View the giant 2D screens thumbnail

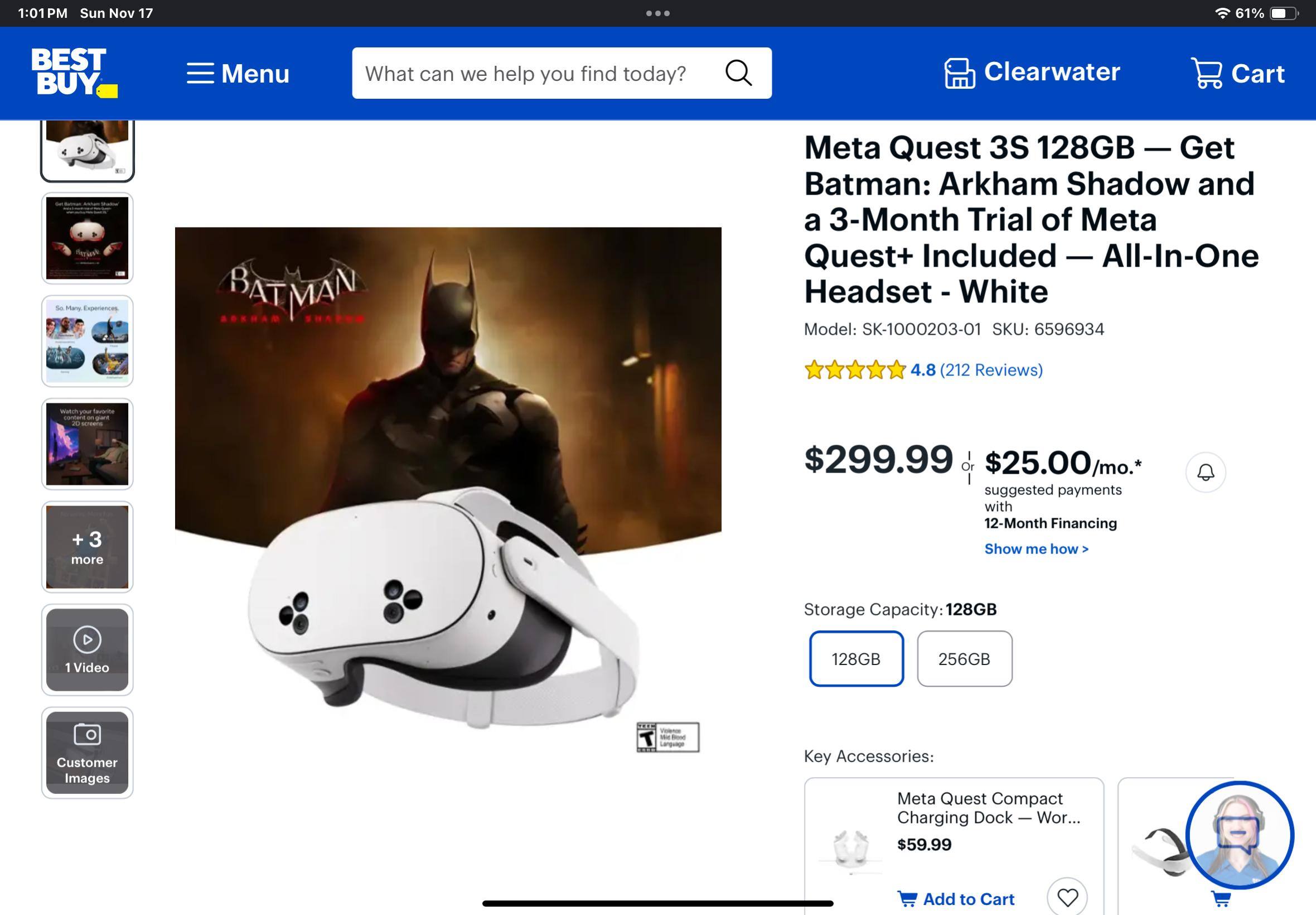(87, 444)
